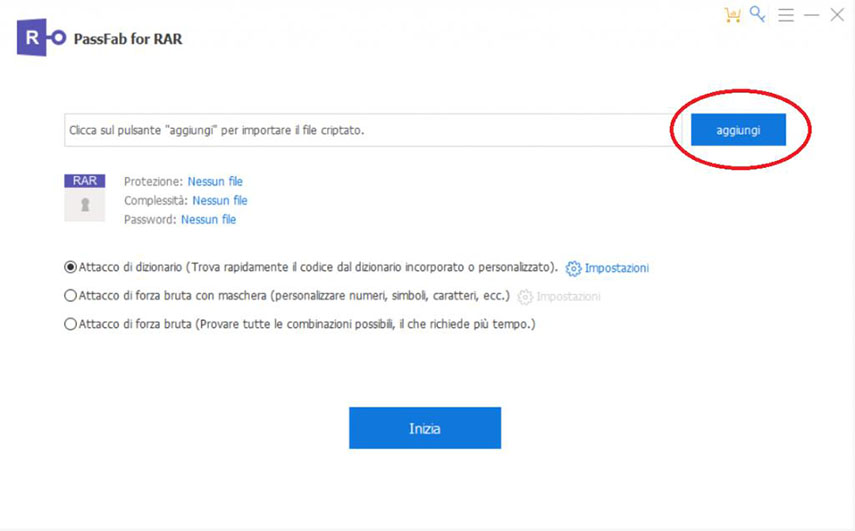
Task: Choose Attacco di forza bruta con maschera
Action: click(70, 296)
